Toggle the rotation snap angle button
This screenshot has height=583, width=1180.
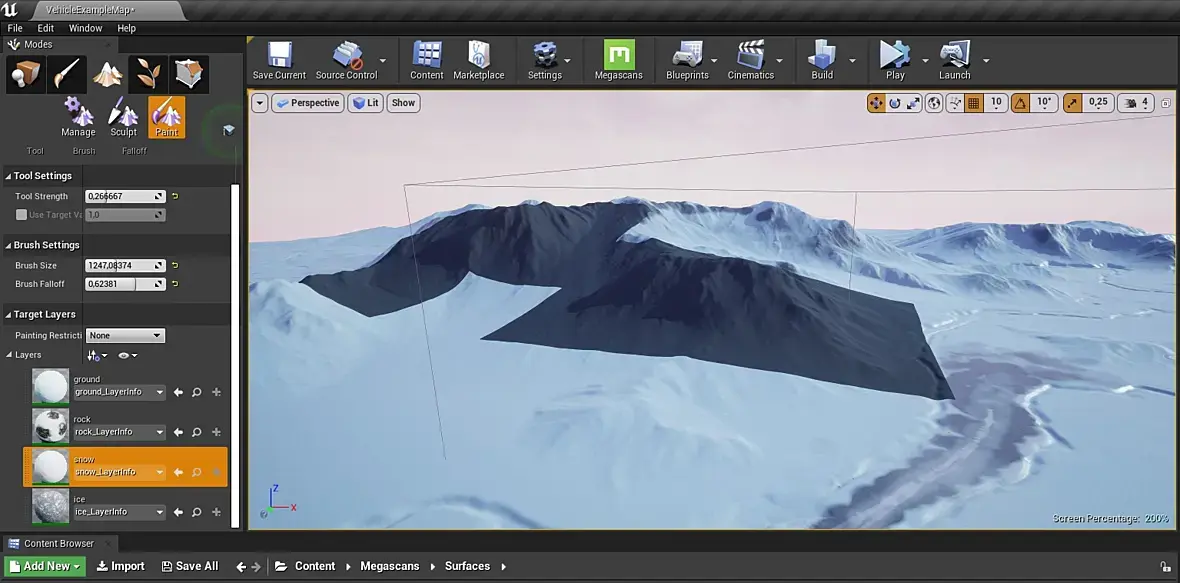pyautogui.click(x=1021, y=102)
